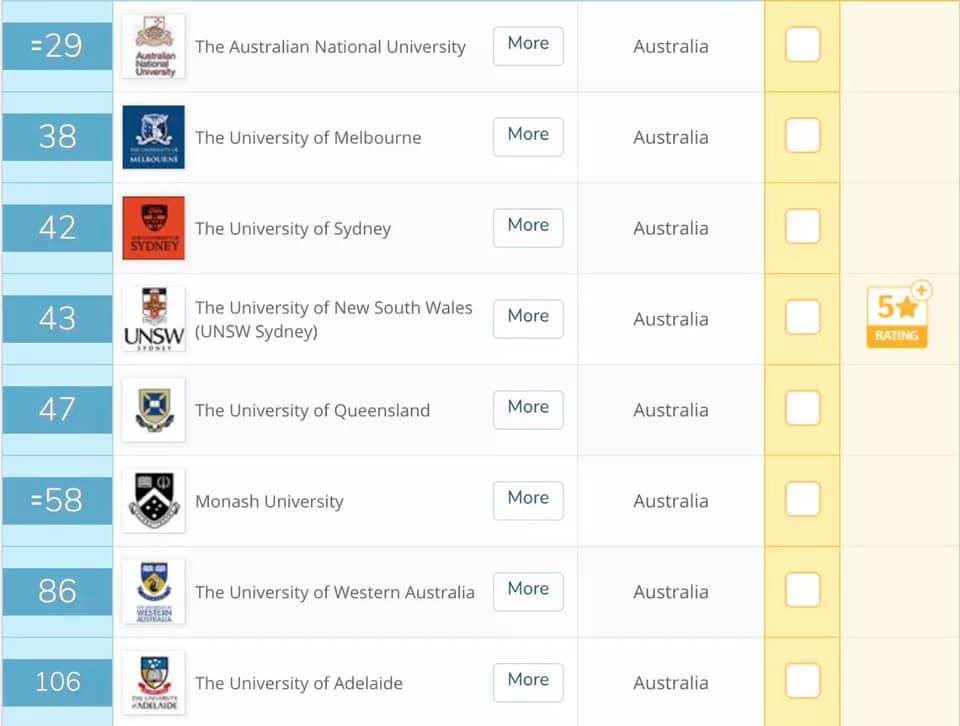Viewport: 960px width, 726px height.
Task: Open the University of Melbourne logo
Action: click(154, 137)
